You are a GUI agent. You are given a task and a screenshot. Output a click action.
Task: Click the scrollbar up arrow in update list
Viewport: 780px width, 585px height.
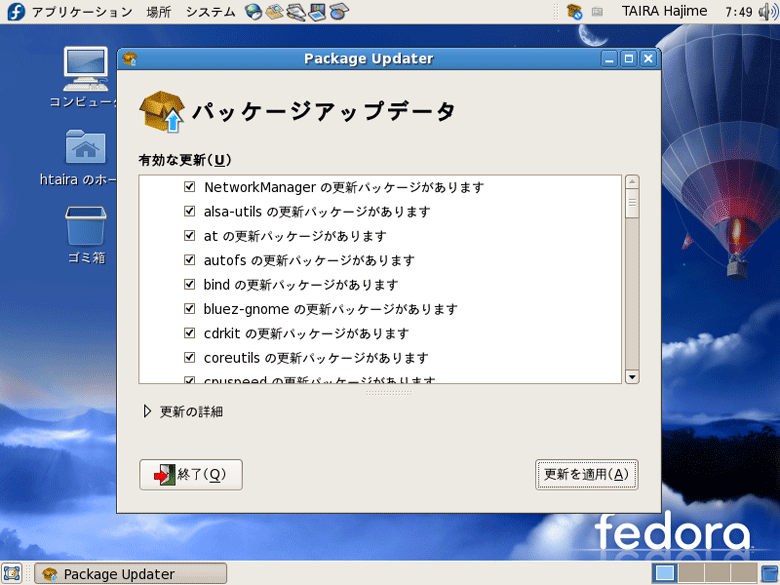631,183
